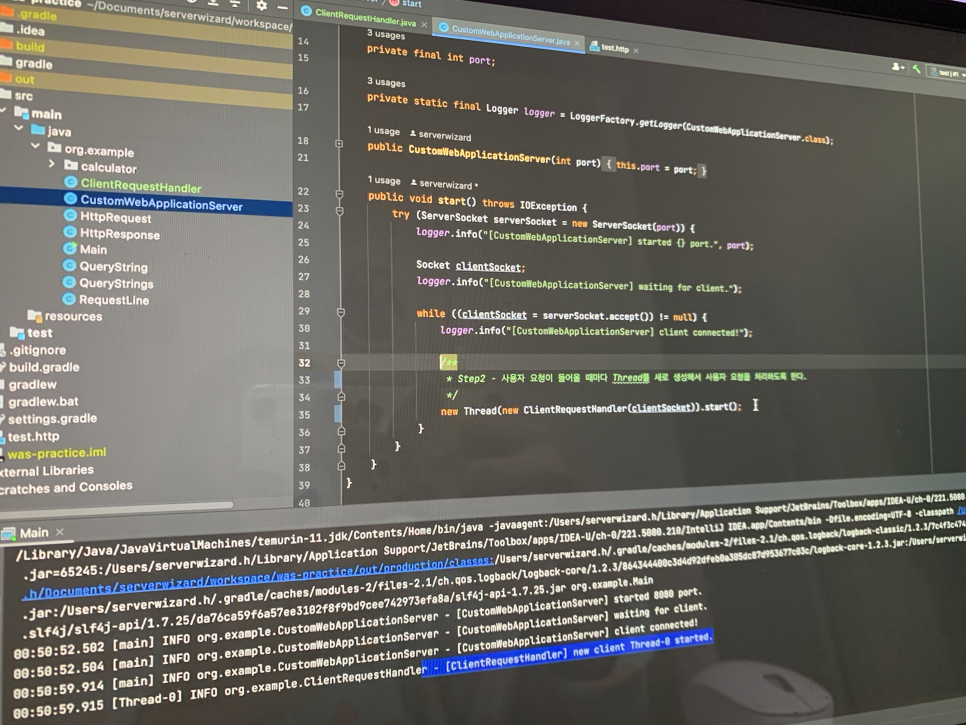Click the '3 usages' hint above port
The width and height of the screenshot is (966, 725).
pos(386,34)
